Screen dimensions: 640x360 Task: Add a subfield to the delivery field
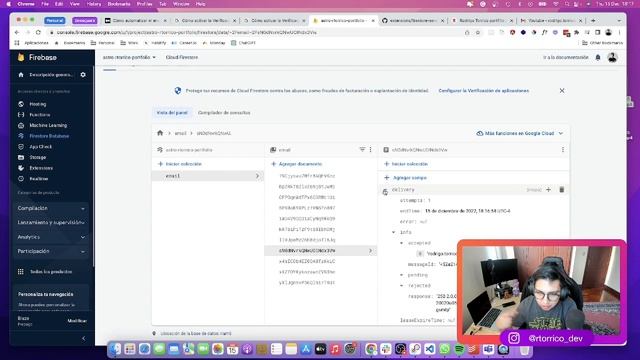tap(548, 189)
